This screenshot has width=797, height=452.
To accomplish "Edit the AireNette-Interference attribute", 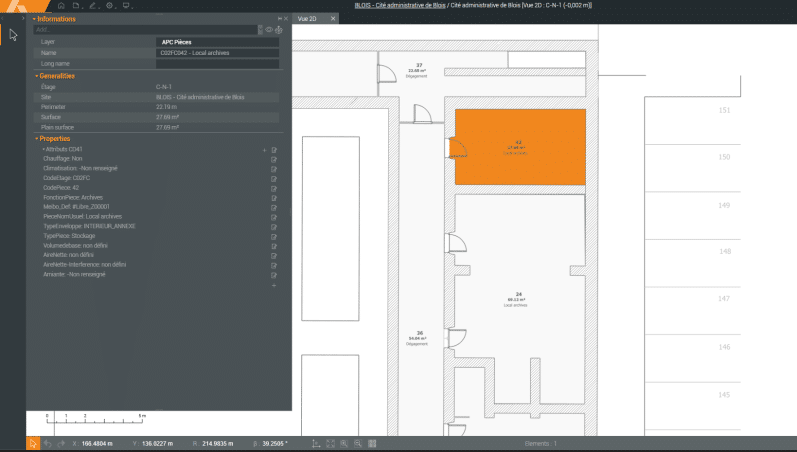I will [274, 266].
